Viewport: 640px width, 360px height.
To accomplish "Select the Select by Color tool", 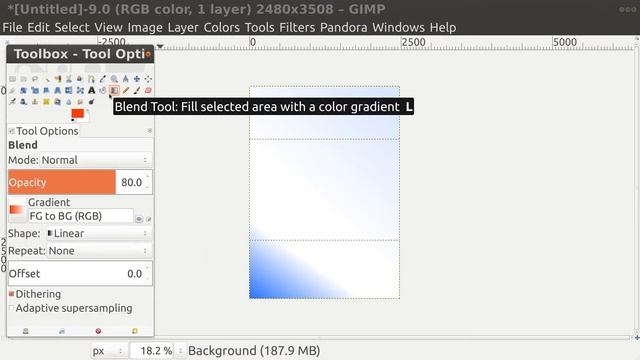I will pos(58,79).
